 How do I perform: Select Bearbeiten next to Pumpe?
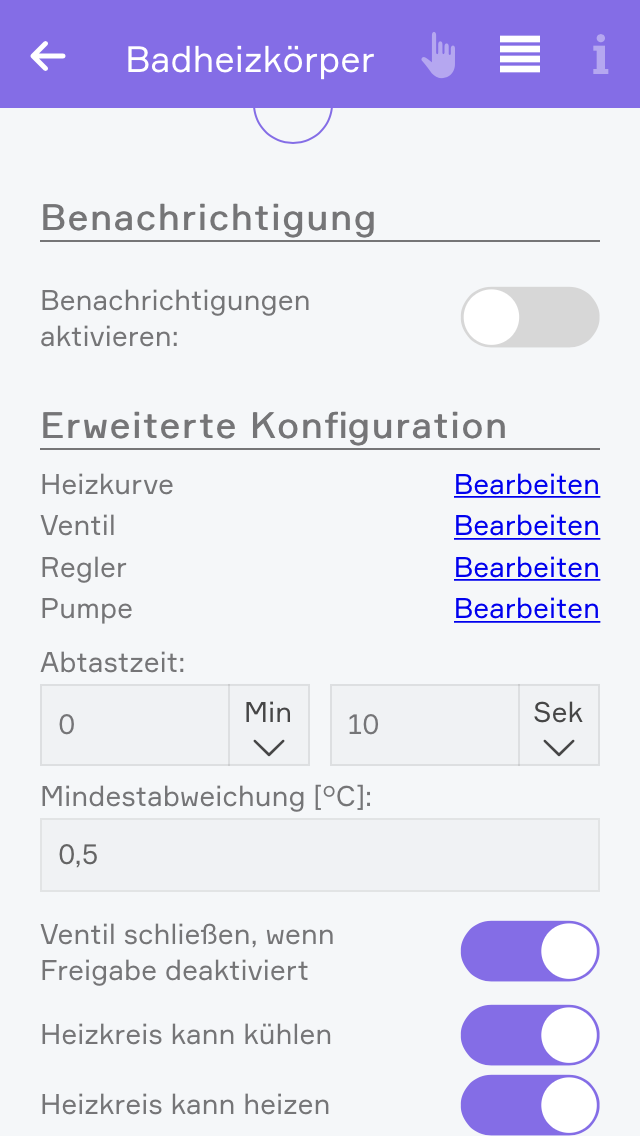(x=526, y=609)
